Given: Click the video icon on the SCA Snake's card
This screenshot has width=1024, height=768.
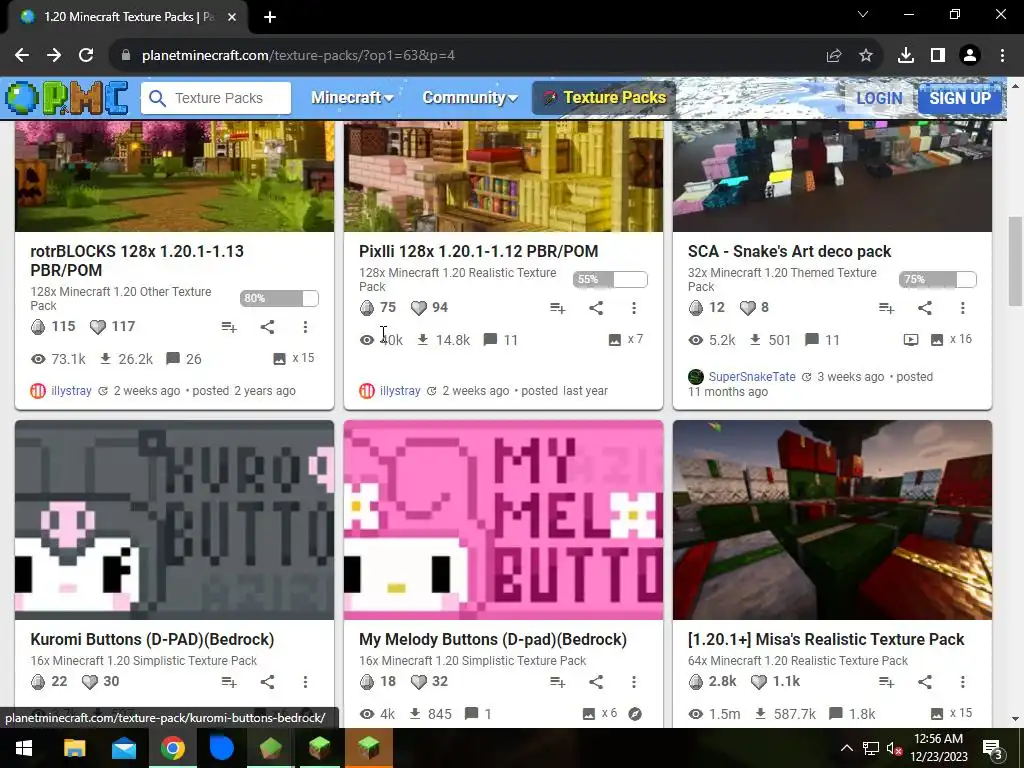Looking at the screenshot, I should pyautogui.click(x=910, y=340).
